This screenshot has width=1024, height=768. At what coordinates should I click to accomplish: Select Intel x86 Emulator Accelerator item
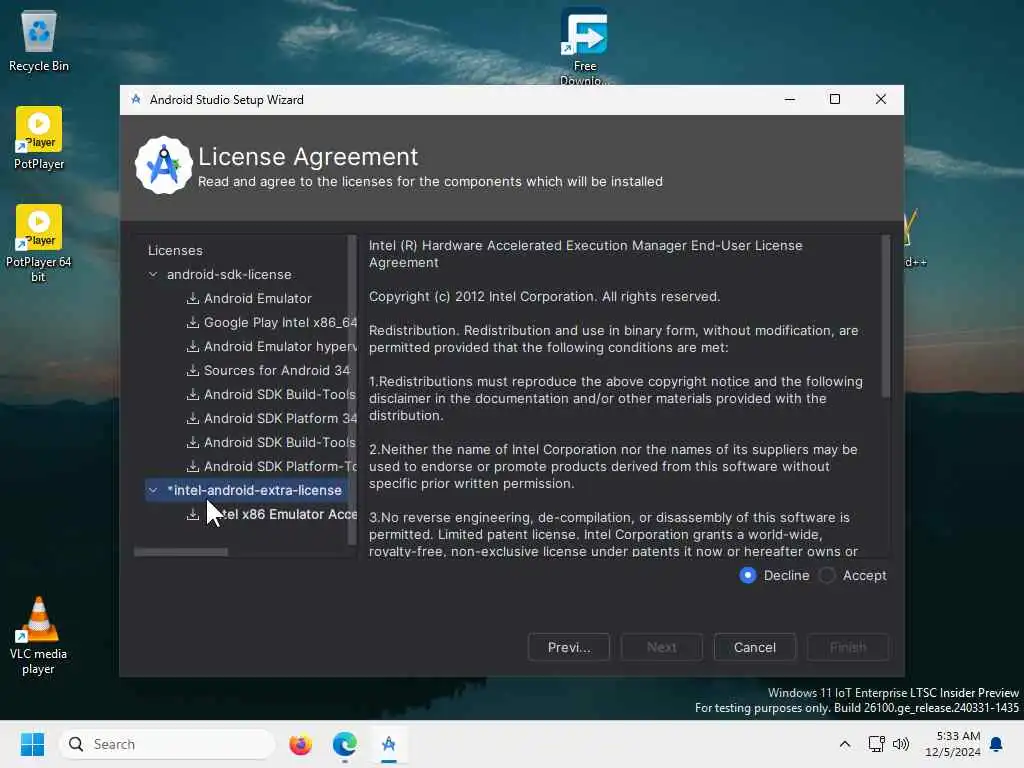point(280,515)
